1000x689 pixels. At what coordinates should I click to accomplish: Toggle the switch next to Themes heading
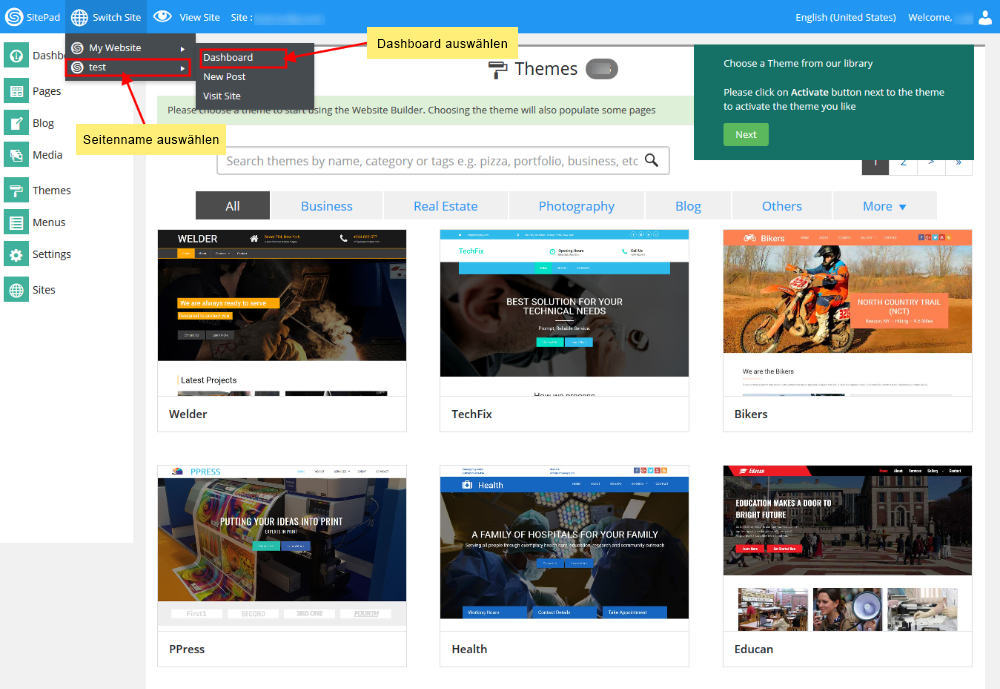point(602,69)
